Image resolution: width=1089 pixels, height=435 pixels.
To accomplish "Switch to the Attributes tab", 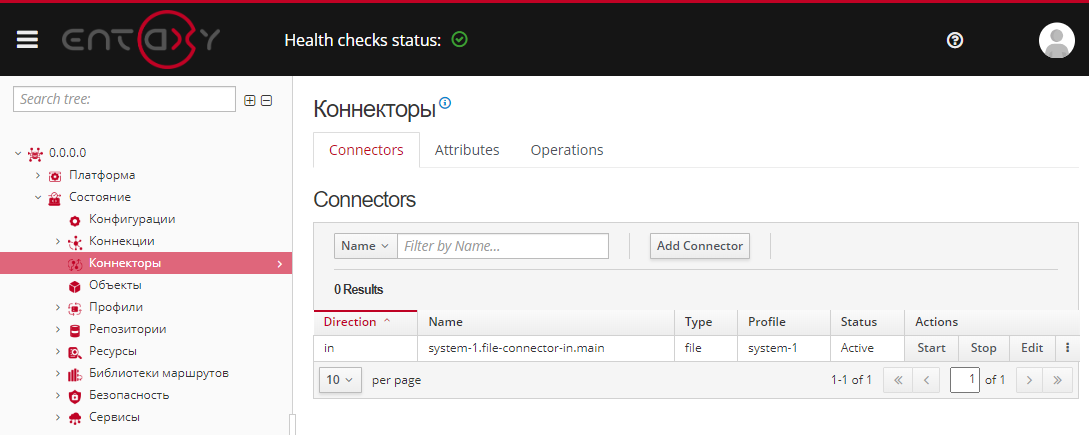I will (x=467, y=150).
